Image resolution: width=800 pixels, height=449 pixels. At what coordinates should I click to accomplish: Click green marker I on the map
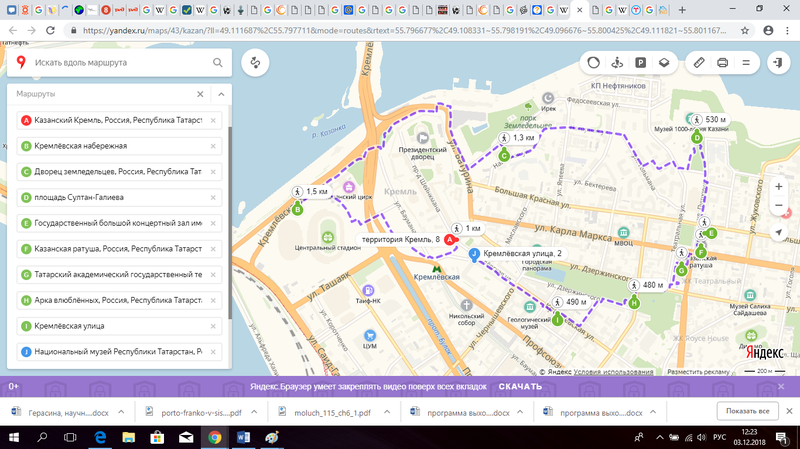click(558, 320)
